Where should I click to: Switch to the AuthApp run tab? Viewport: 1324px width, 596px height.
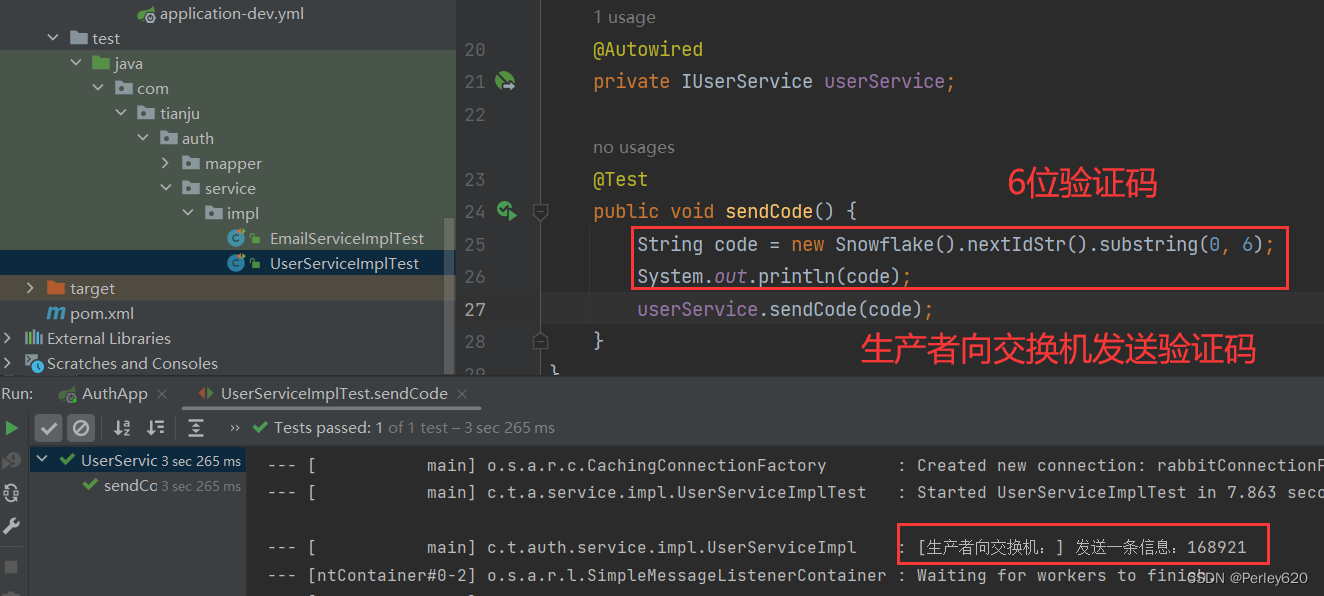click(x=114, y=394)
